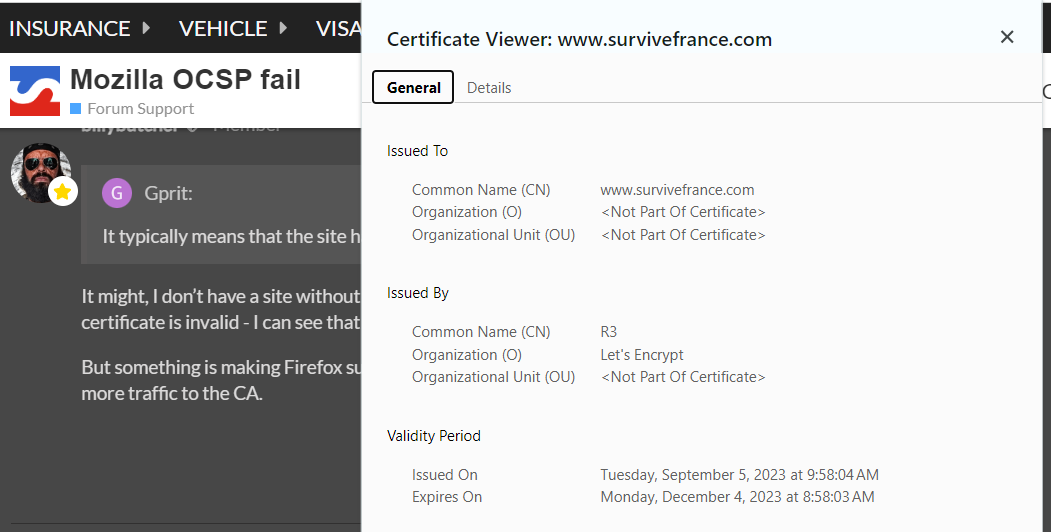This screenshot has width=1051, height=532.
Task: Open the Mozilla OCSP fail topic title
Action: [185, 80]
